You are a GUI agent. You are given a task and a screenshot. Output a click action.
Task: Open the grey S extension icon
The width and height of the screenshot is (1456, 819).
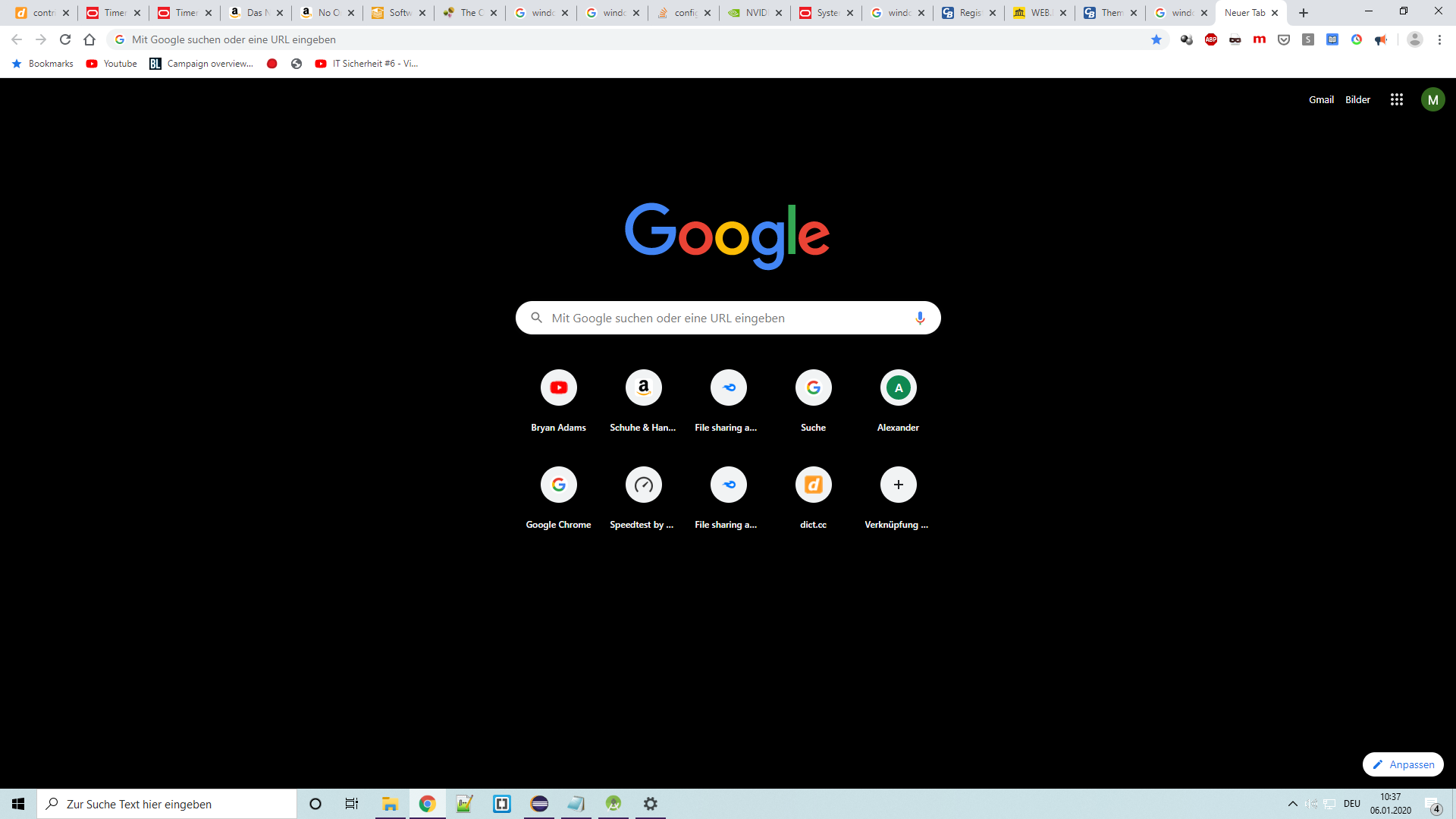click(1308, 39)
